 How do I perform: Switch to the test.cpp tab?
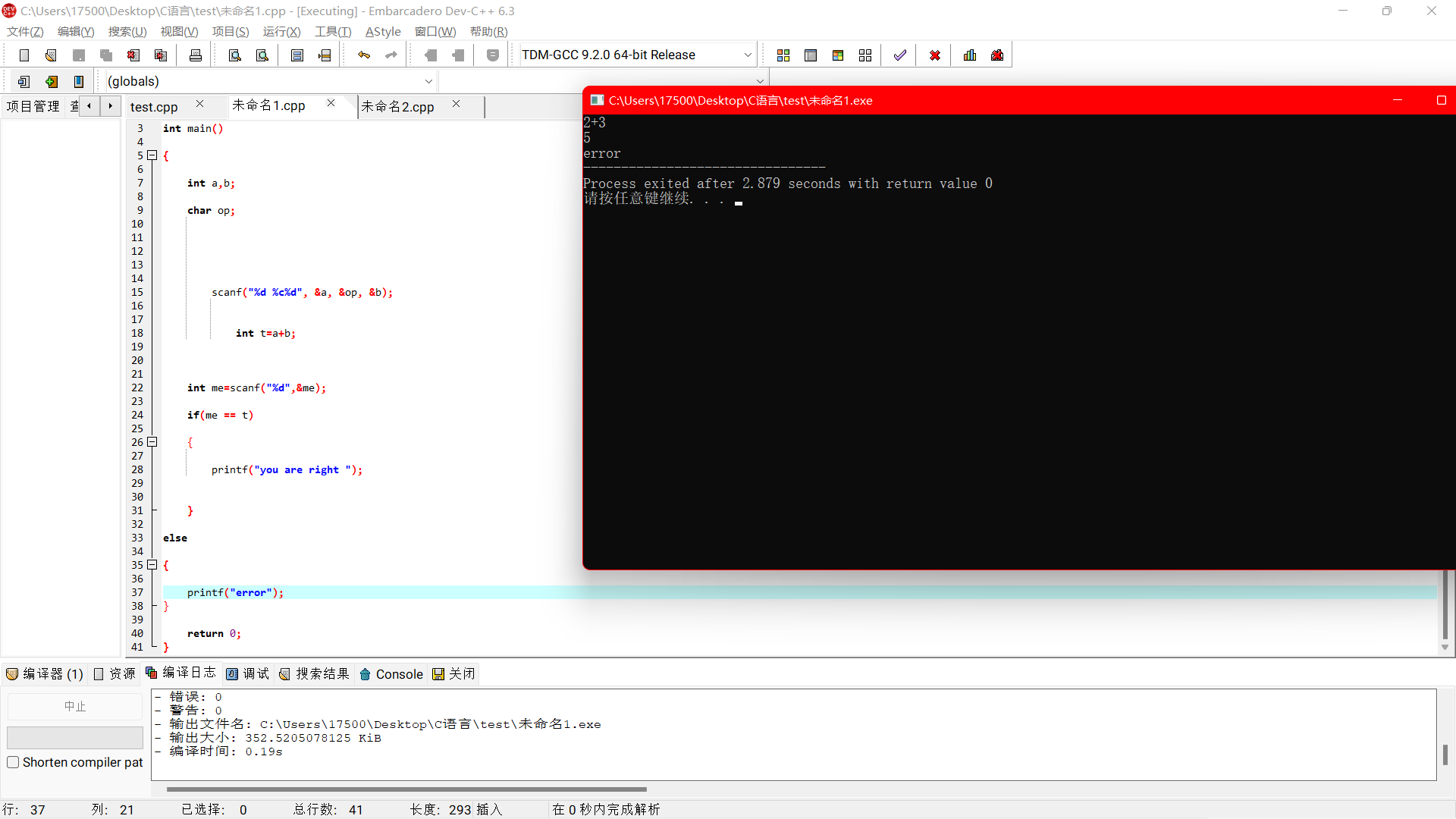click(154, 107)
